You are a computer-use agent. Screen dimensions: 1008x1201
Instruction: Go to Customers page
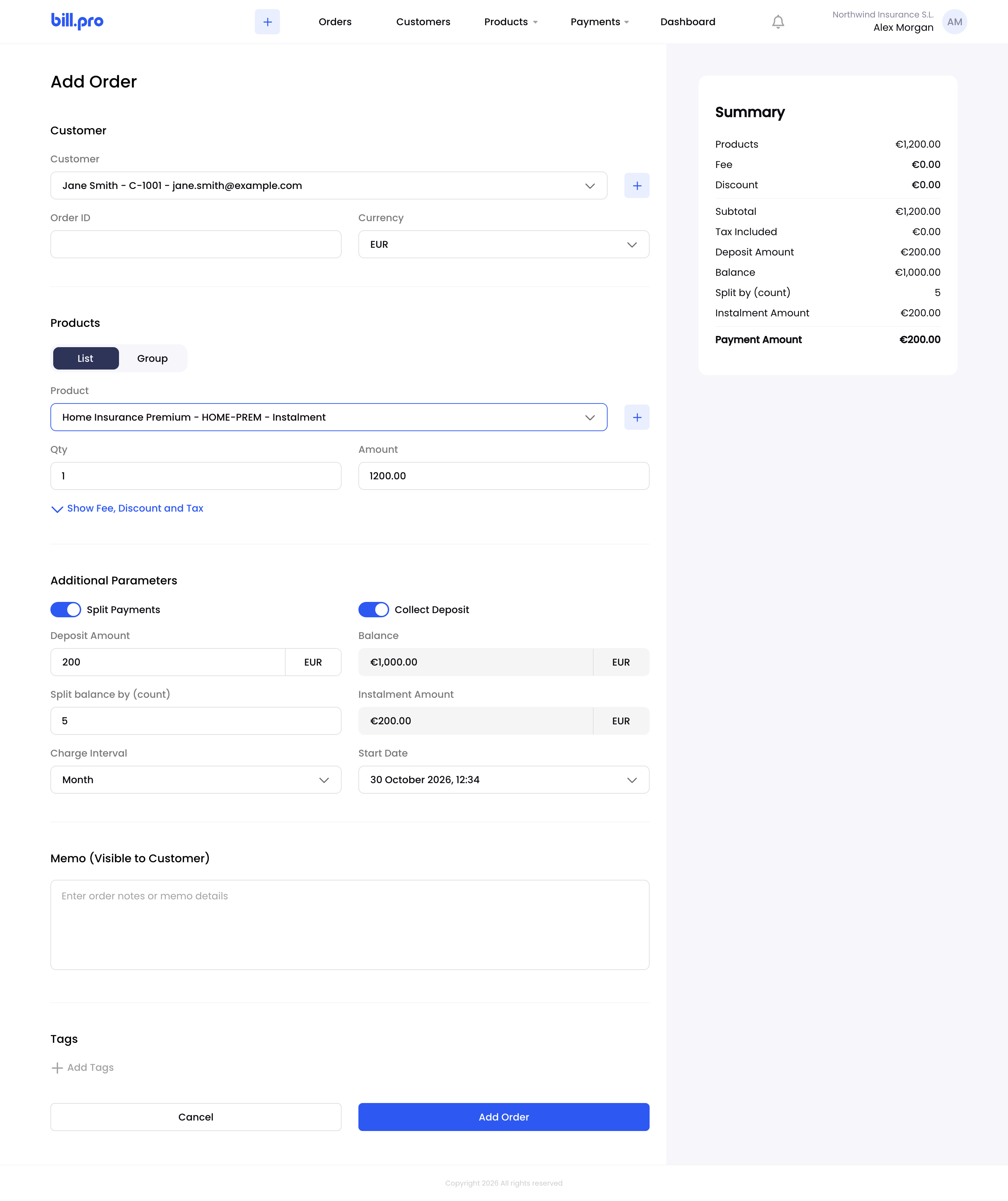point(423,22)
